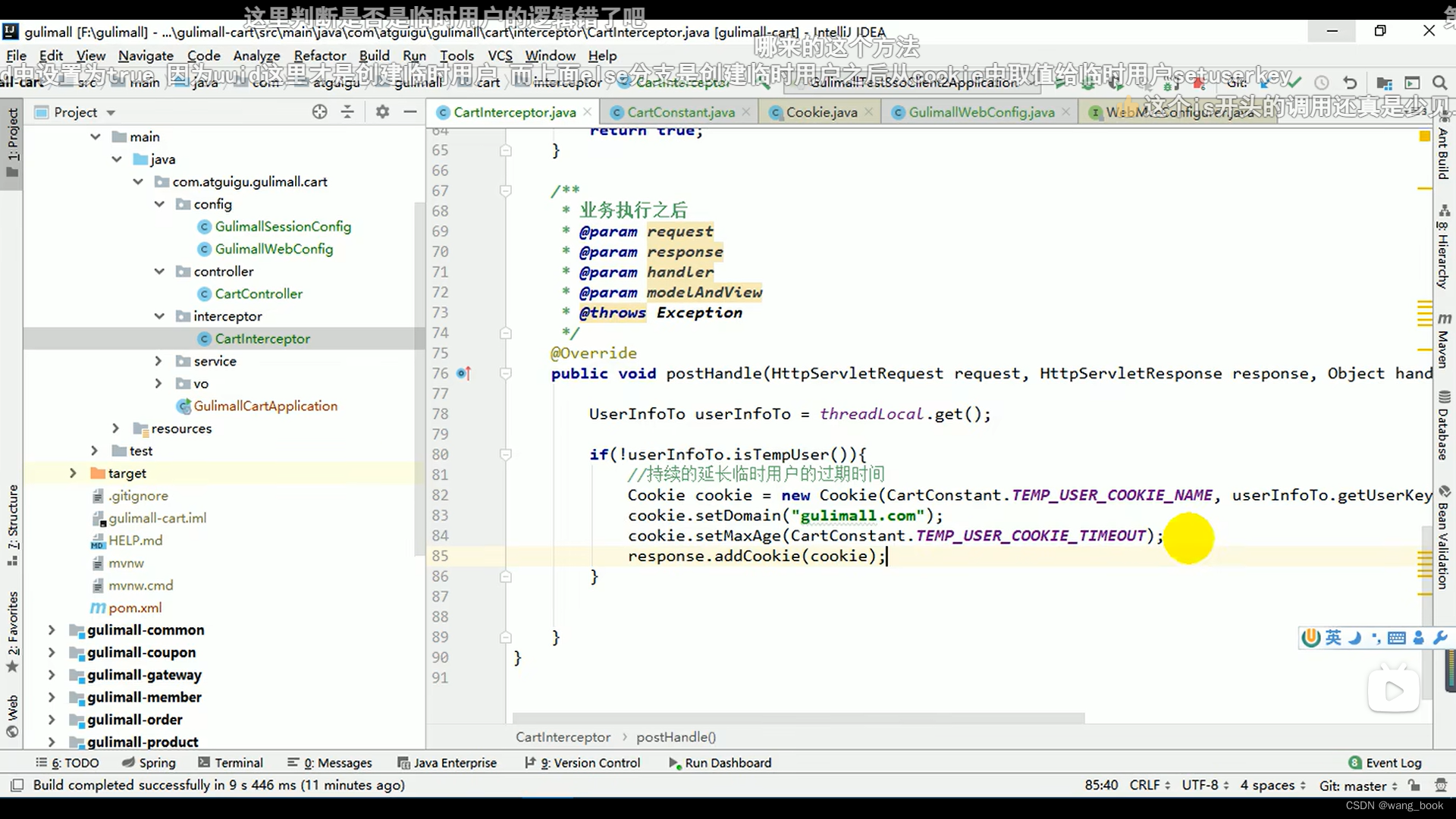Close the Cookie.java tab
The image size is (1456, 819).
click(x=869, y=111)
